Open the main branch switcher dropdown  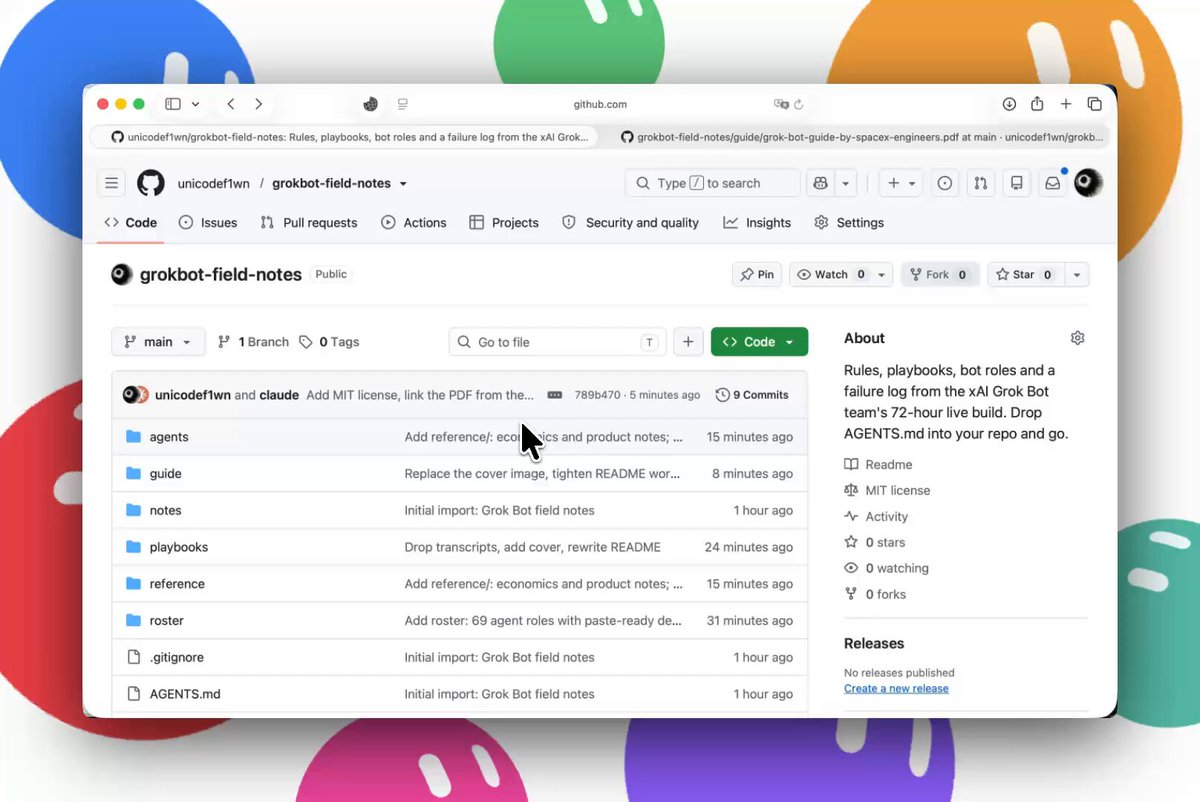point(158,342)
